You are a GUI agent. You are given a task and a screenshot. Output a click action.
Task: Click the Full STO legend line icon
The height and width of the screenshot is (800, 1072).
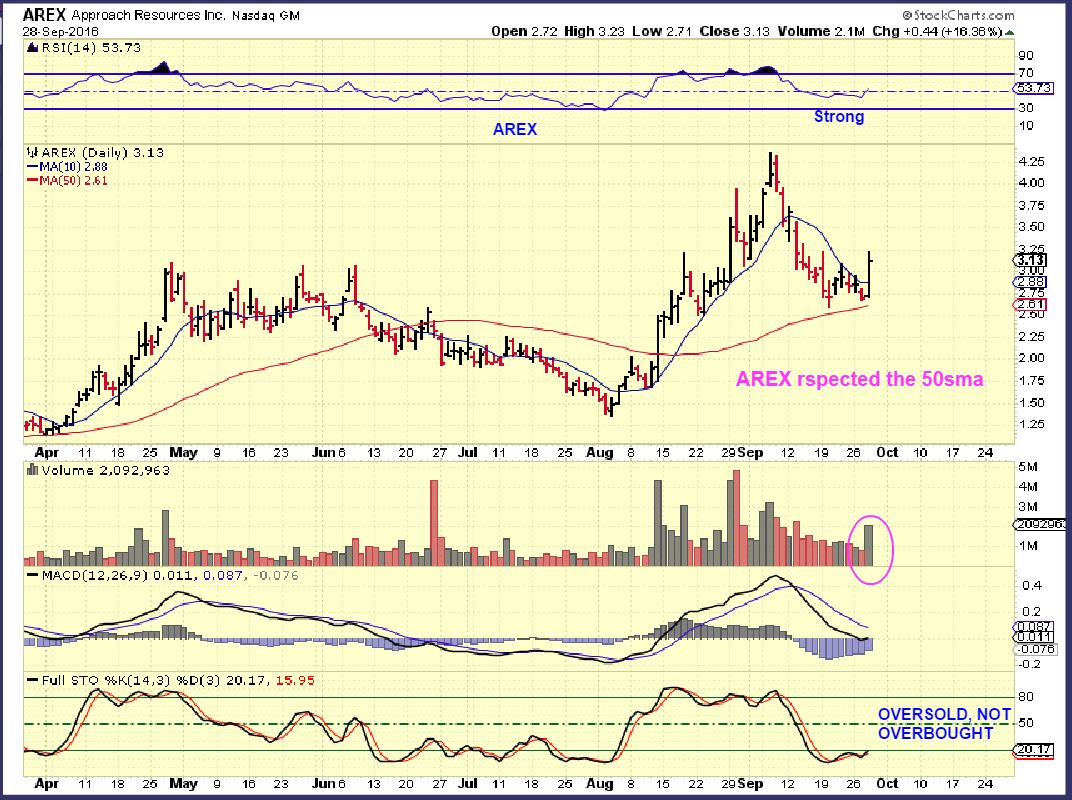[32, 681]
